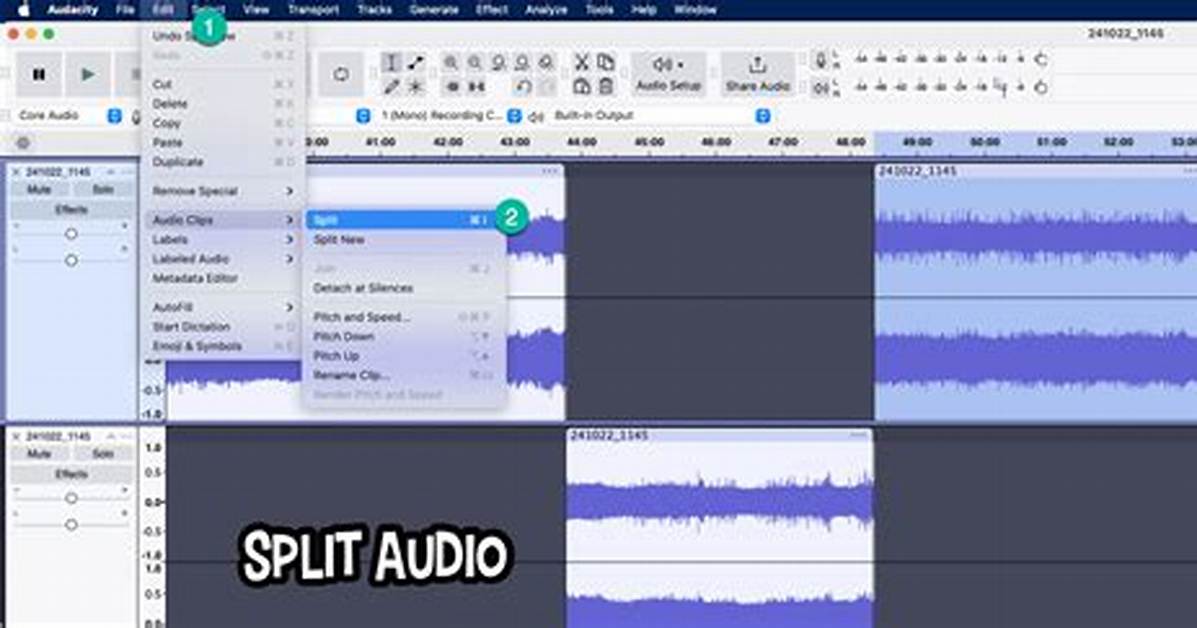1197x628 pixels.
Task: Click the Zoom Toggle icon
Action: pyautogui.click(x=547, y=63)
